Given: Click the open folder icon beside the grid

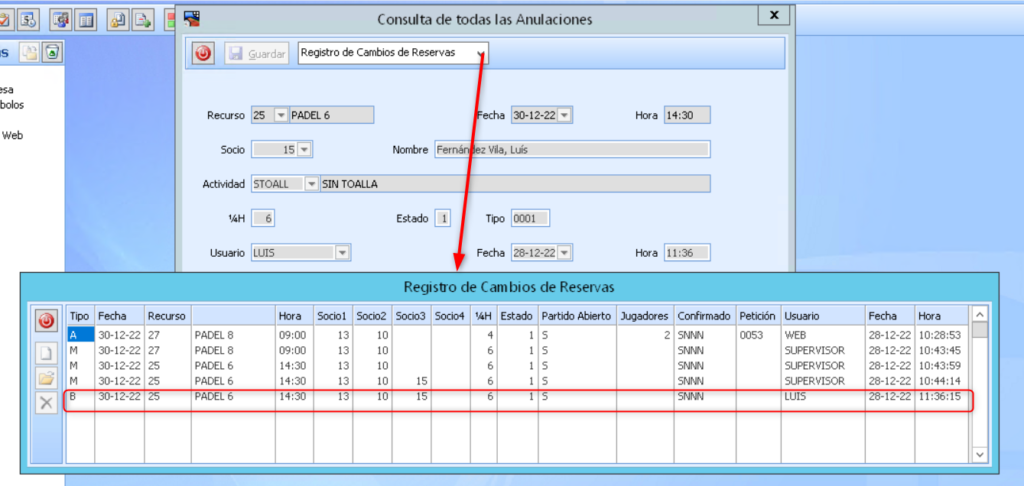Looking at the screenshot, I should 46,378.
